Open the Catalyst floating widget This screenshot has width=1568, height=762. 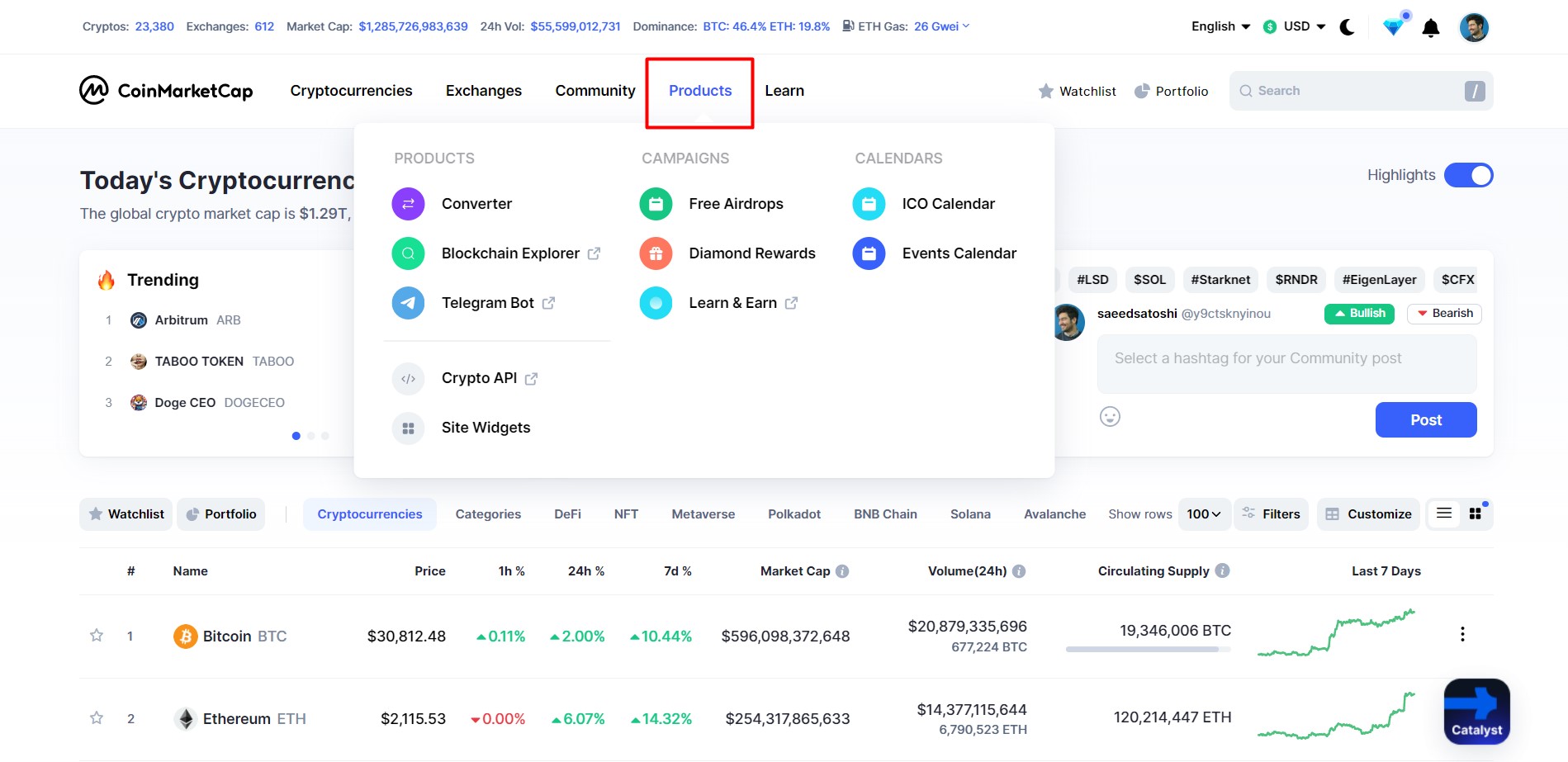tap(1477, 712)
